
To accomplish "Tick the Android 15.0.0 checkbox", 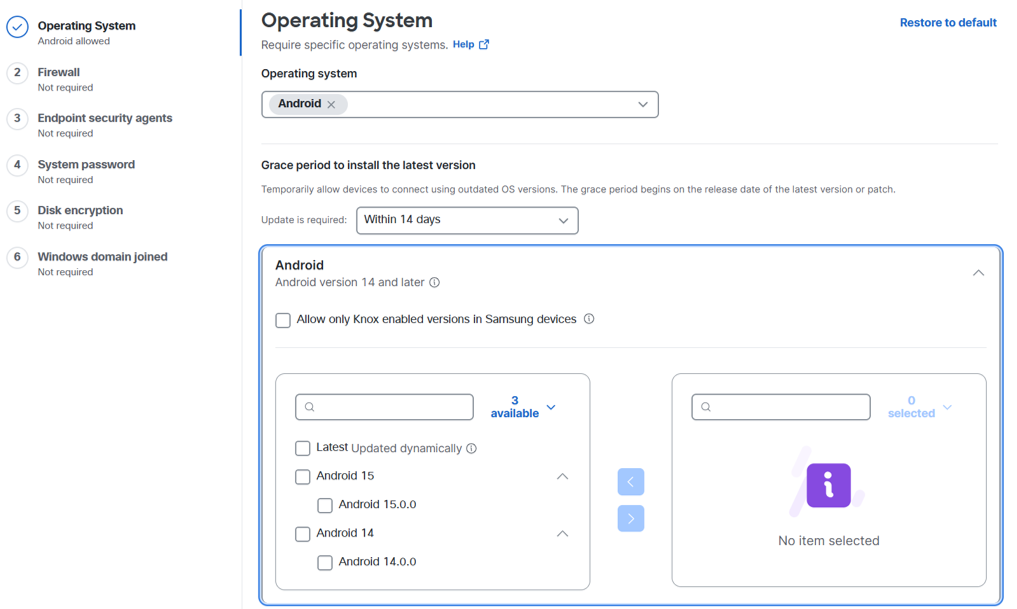I will pyautogui.click(x=325, y=505).
